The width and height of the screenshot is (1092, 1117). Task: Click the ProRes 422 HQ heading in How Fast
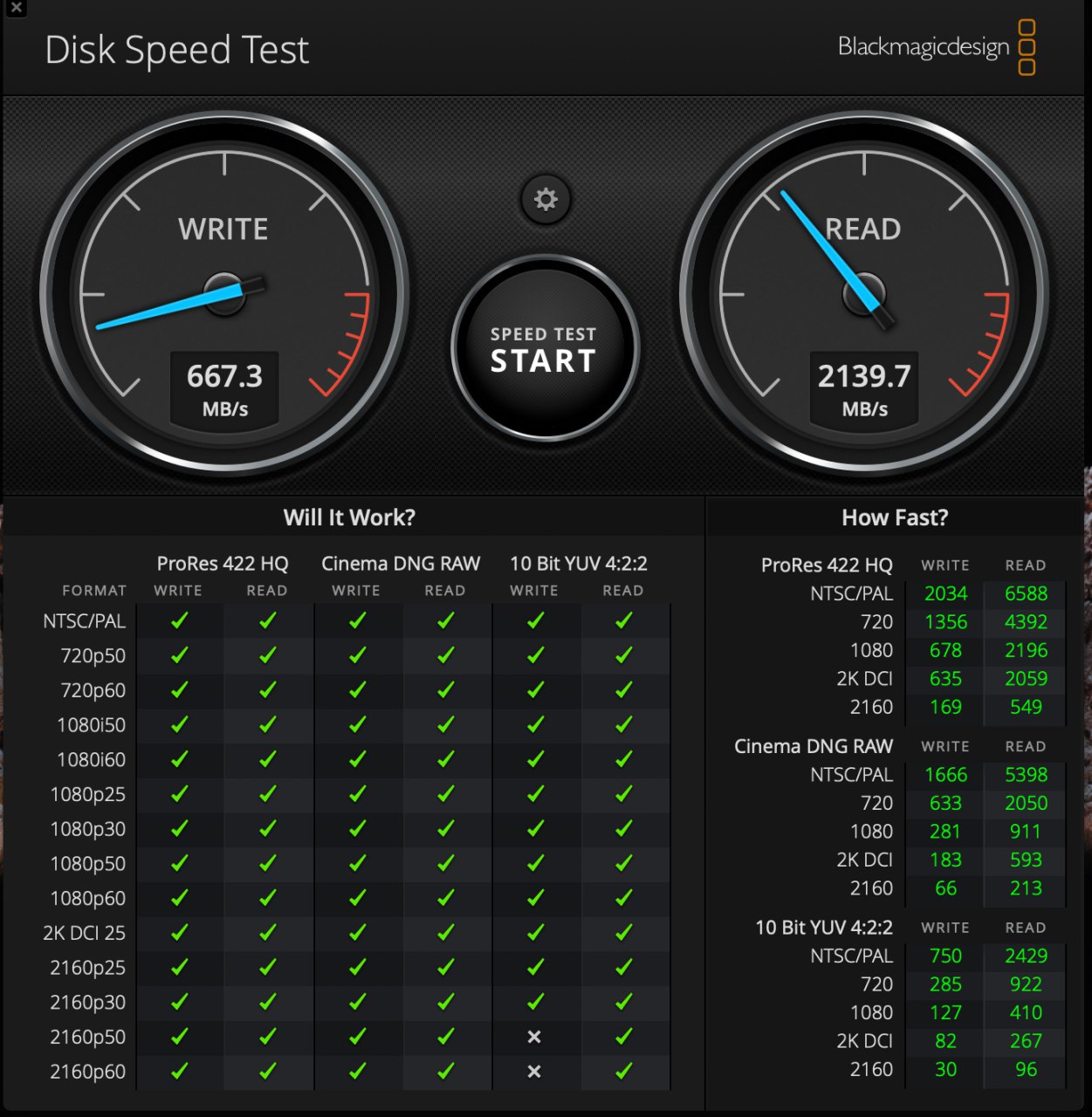coord(827,565)
